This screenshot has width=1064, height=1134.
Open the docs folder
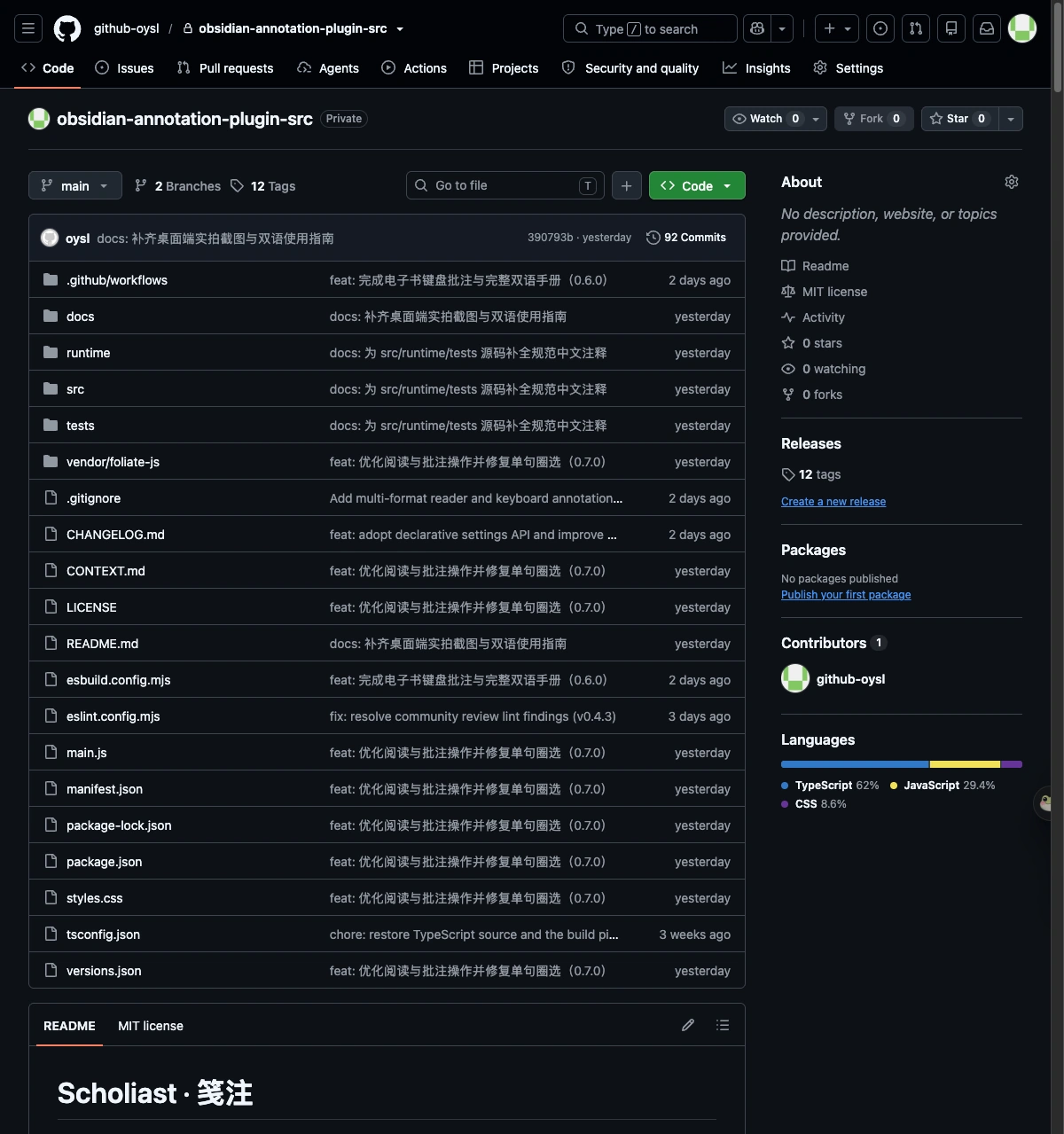pos(80,317)
